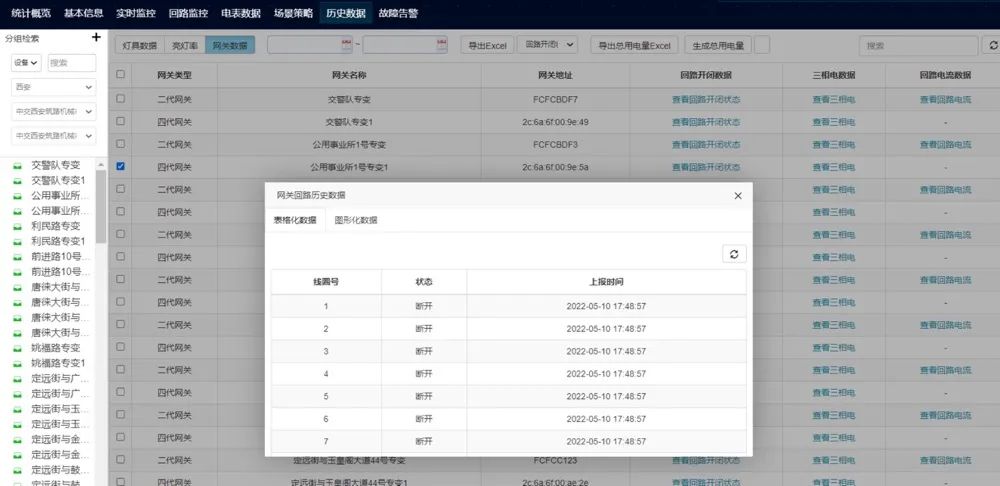
Task: Go to 实时监控 in the top navigation
Action: coord(136,13)
